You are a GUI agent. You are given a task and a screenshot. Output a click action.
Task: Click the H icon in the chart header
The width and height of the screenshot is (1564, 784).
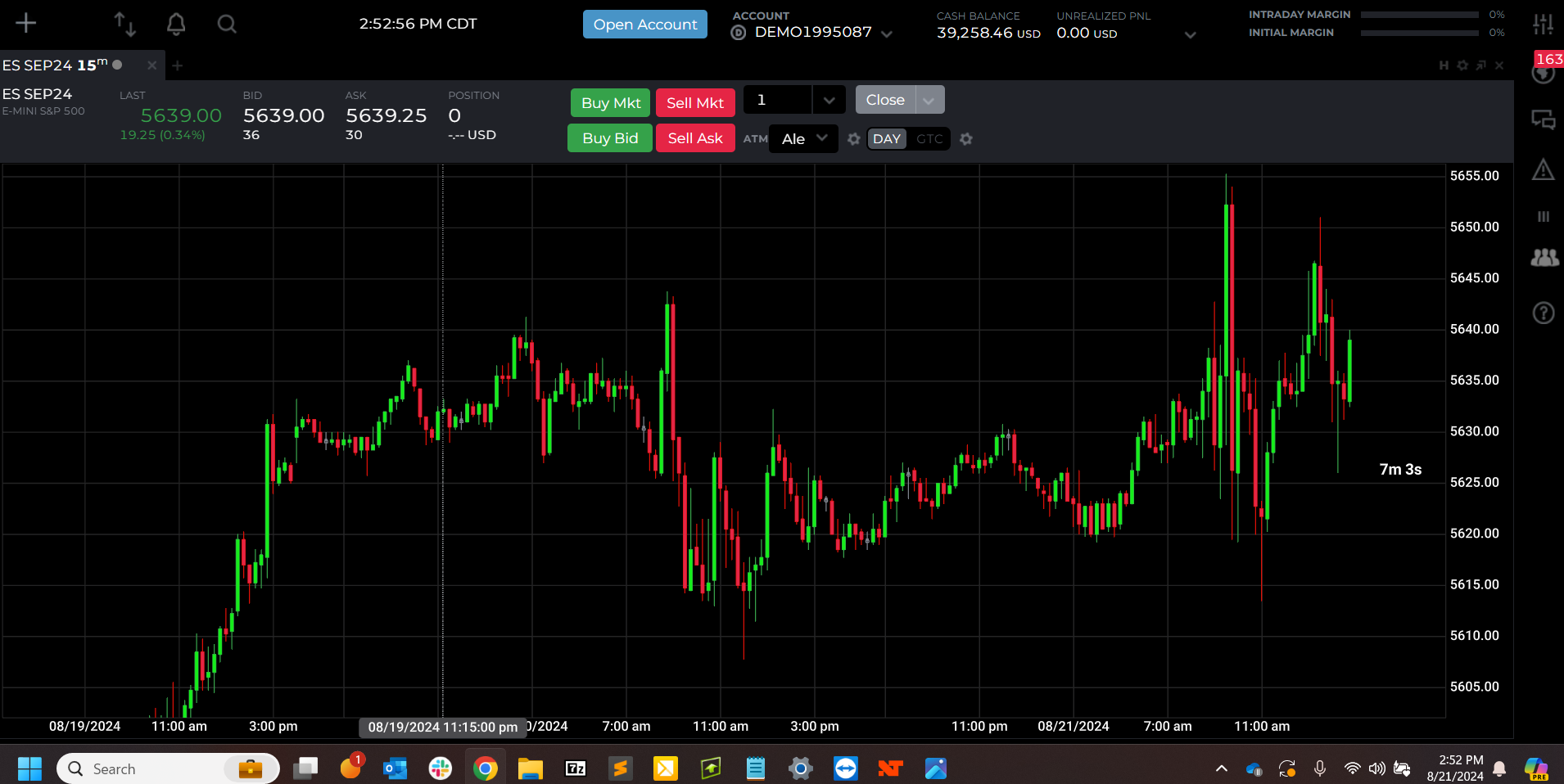click(1444, 65)
